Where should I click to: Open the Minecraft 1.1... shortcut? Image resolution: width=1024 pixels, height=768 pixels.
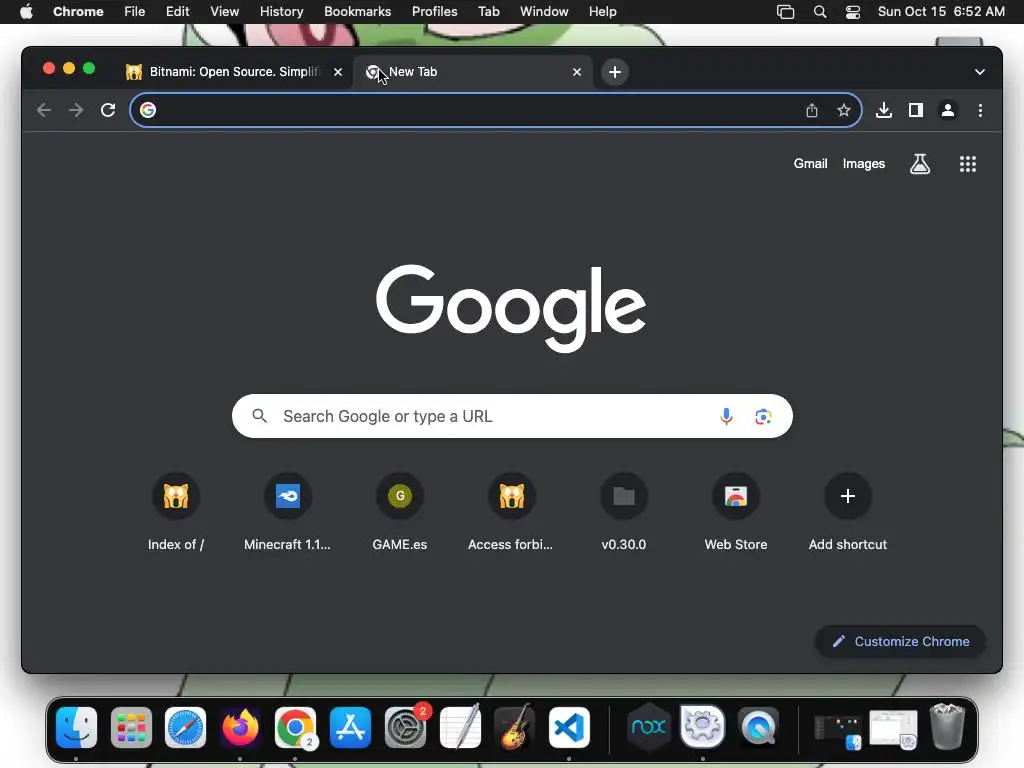coord(287,513)
